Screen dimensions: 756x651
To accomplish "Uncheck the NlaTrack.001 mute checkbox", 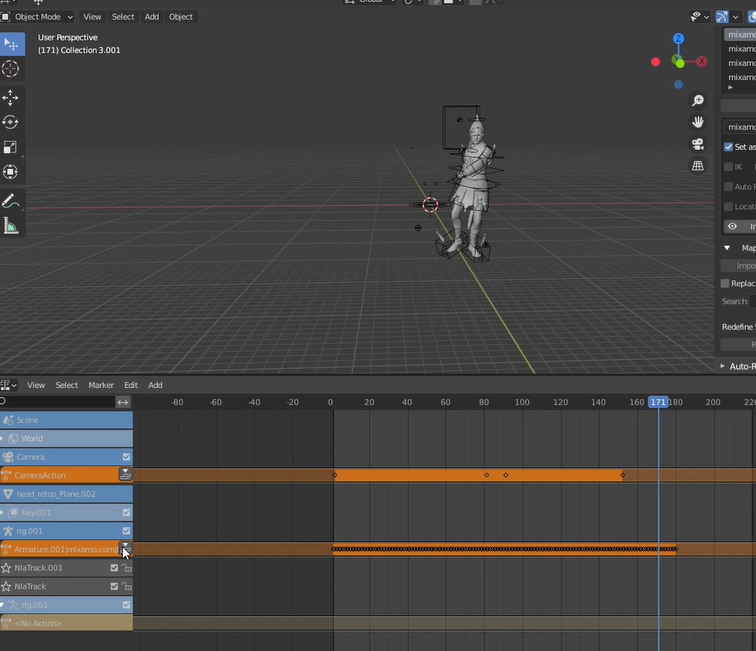I will (114, 568).
